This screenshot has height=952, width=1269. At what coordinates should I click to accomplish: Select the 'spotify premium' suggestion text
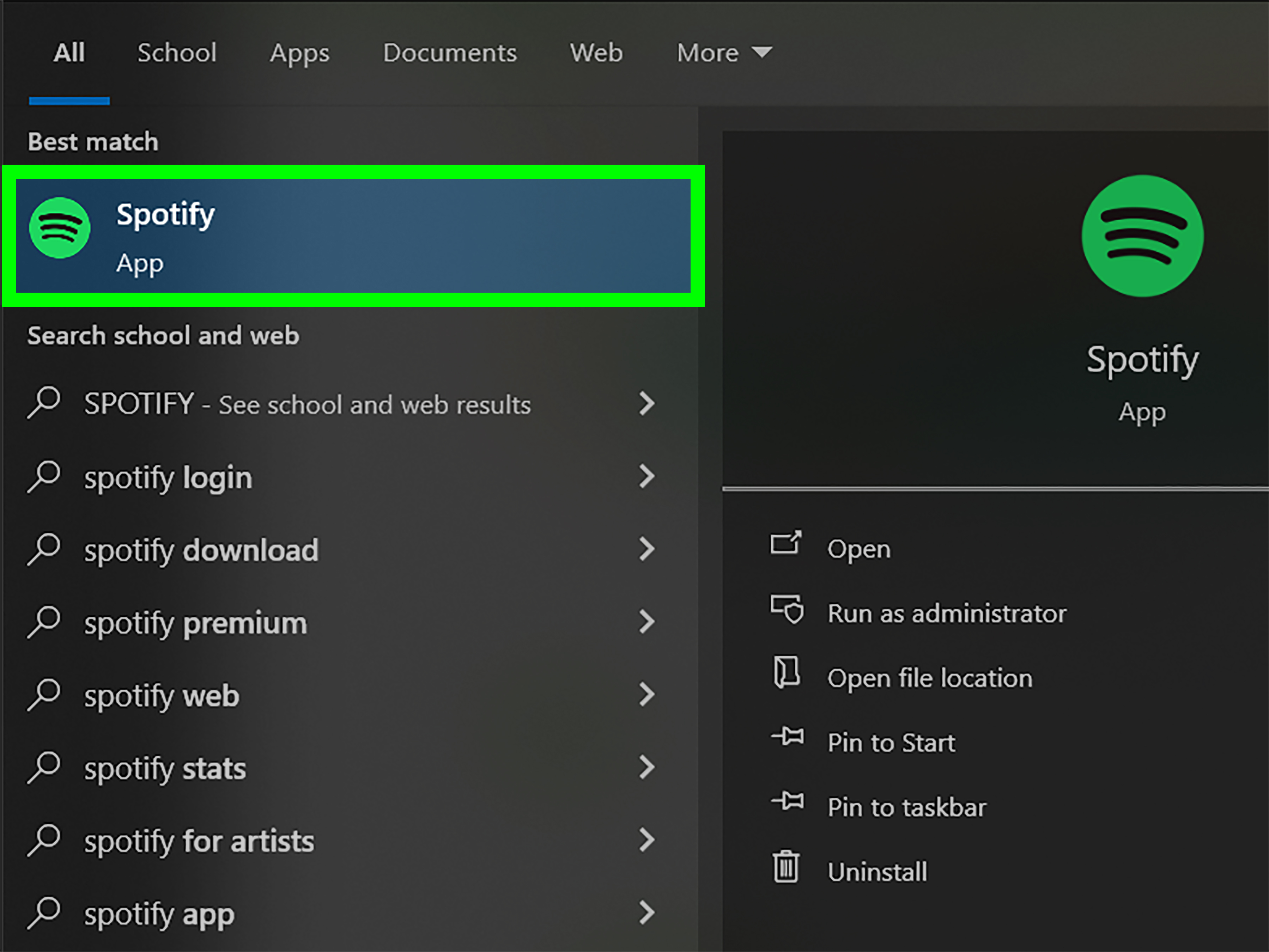196,624
